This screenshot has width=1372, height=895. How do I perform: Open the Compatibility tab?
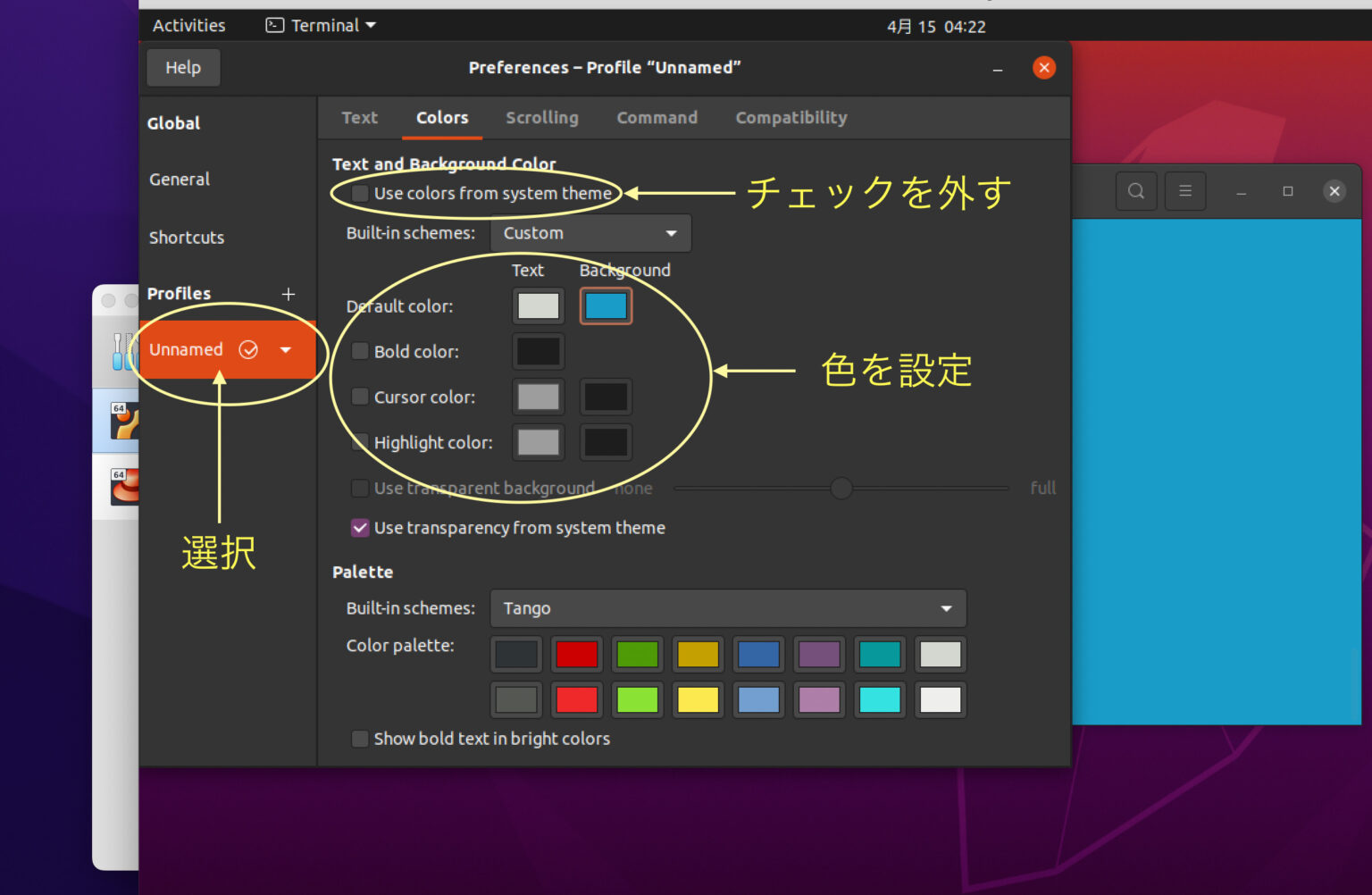click(x=791, y=117)
